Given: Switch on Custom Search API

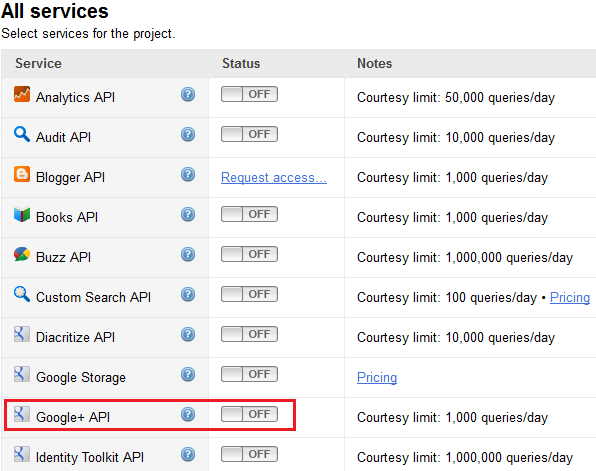Looking at the screenshot, I should click(x=249, y=294).
